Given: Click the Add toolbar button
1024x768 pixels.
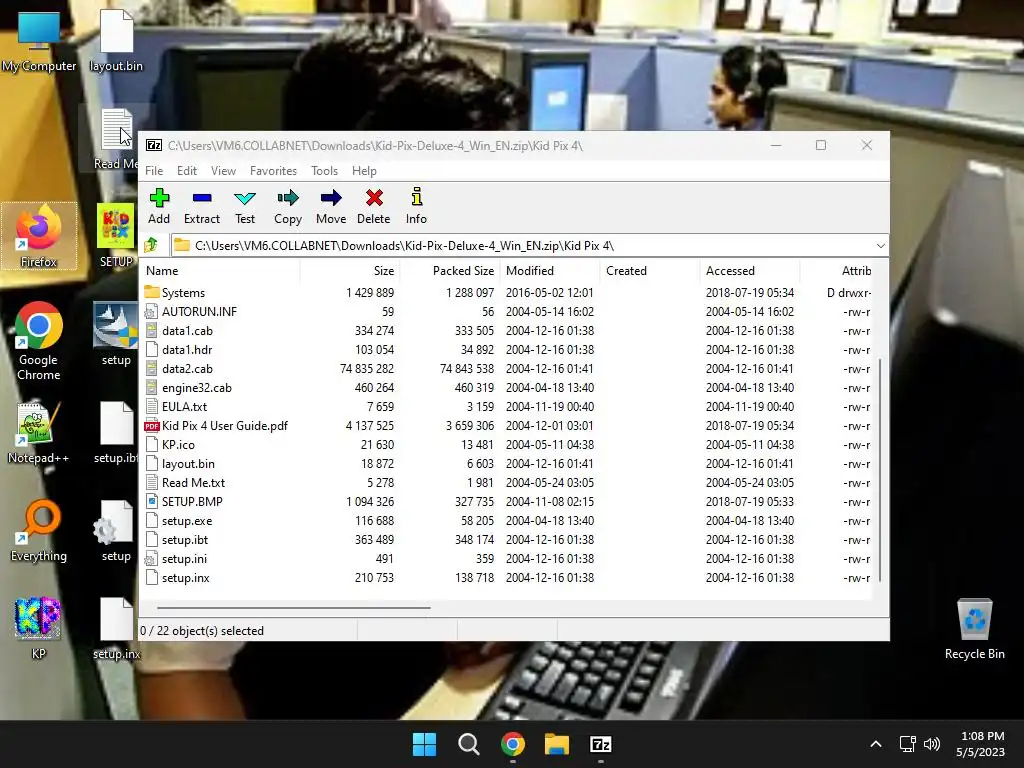Looking at the screenshot, I should (159, 206).
